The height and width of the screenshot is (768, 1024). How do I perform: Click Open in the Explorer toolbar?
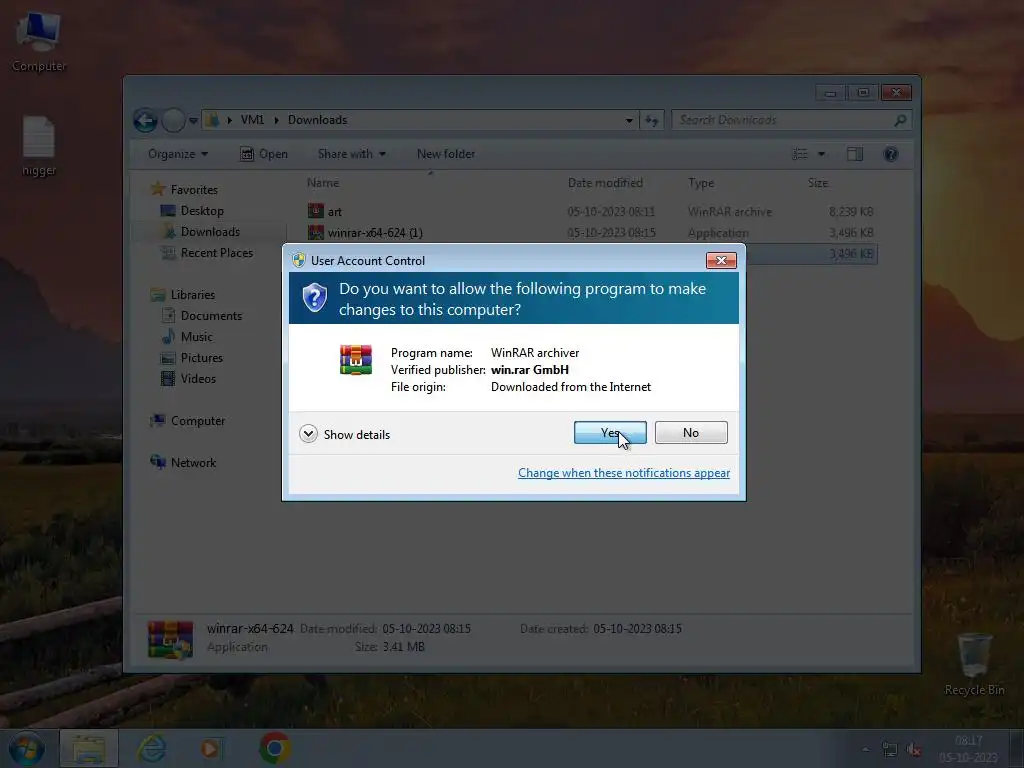(264, 154)
